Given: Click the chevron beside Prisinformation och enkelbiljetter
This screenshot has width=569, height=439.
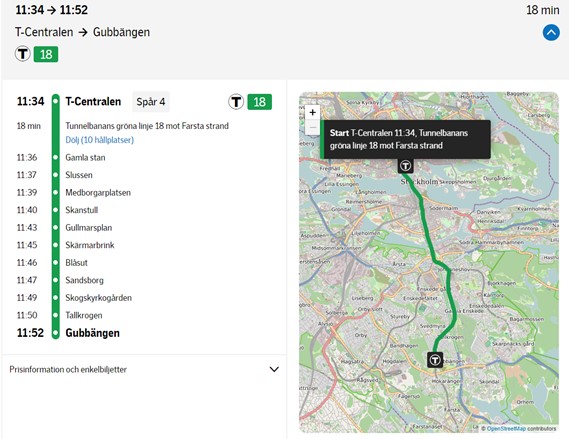Looking at the screenshot, I should [274, 369].
